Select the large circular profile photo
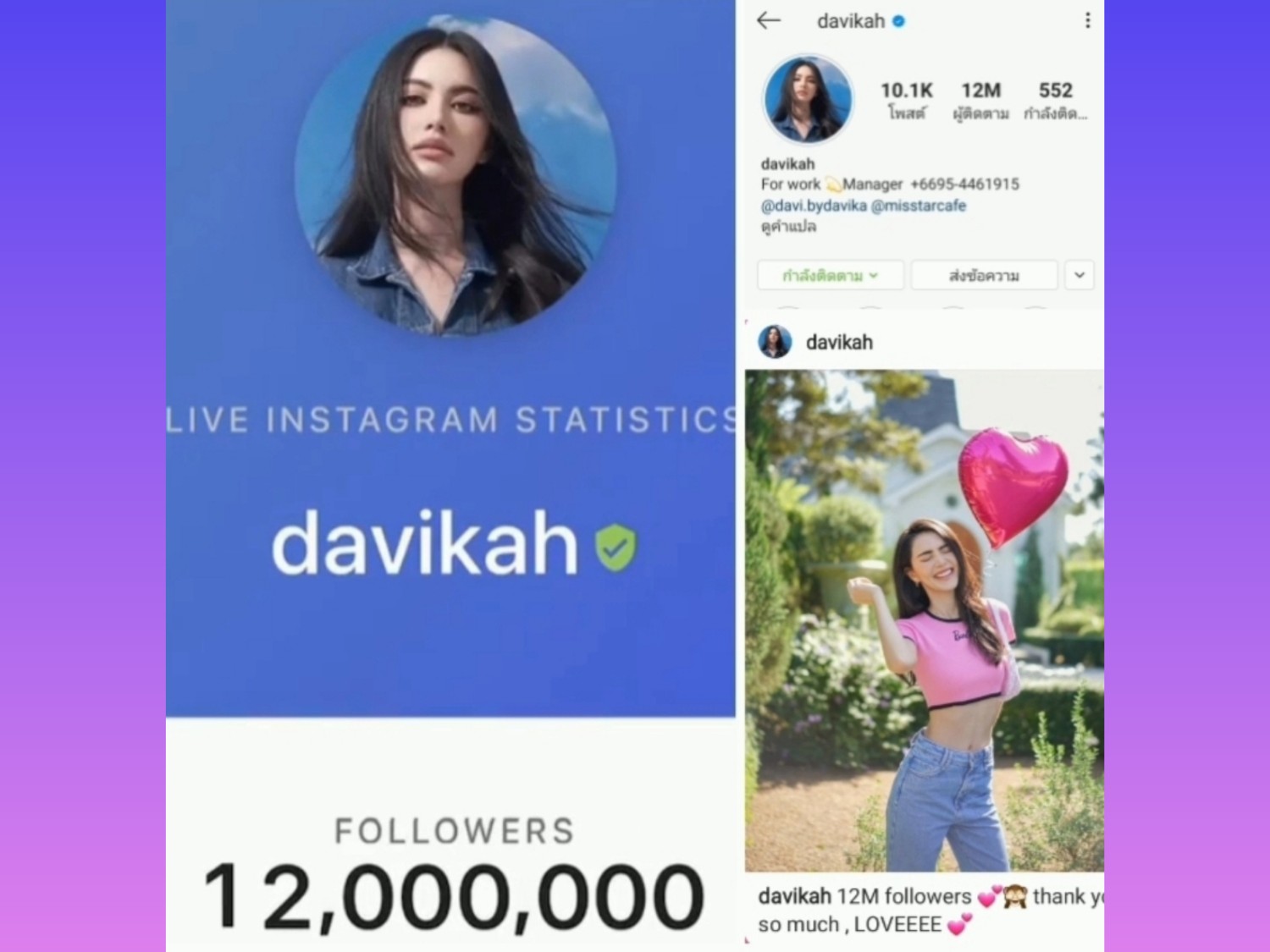Viewport: 1270px width, 952px height. click(456, 174)
